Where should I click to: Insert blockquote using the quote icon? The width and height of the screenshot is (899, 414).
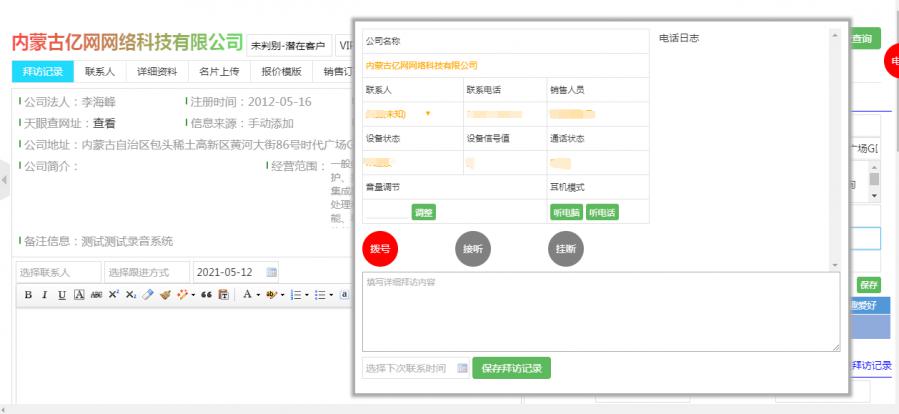[206, 295]
